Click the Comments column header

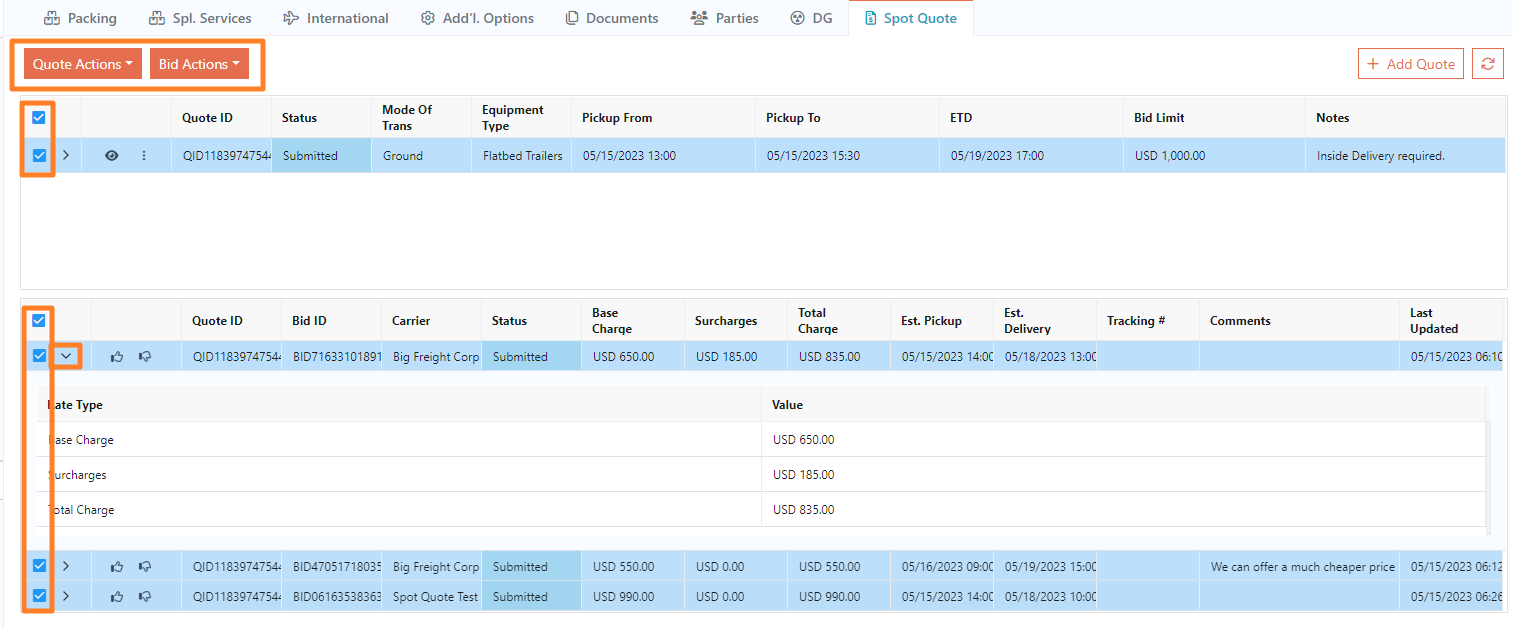tap(1299, 321)
